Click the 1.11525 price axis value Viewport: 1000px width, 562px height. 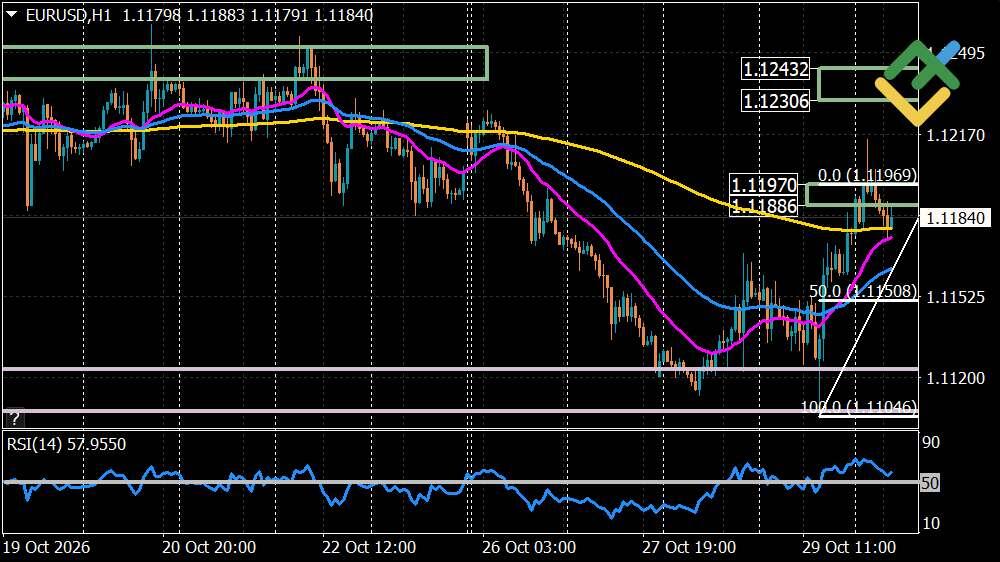click(955, 297)
